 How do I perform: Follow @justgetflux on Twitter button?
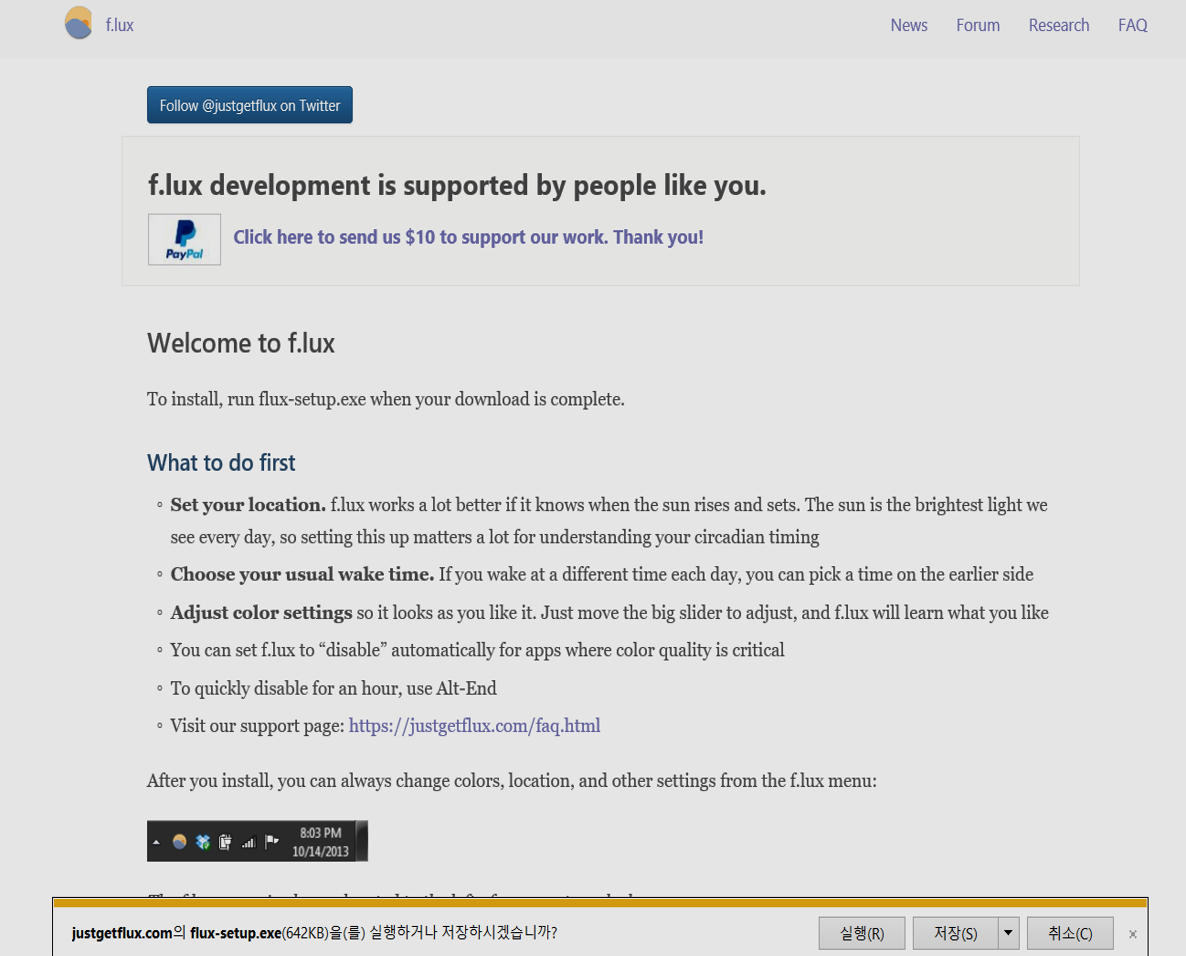click(x=250, y=105)
